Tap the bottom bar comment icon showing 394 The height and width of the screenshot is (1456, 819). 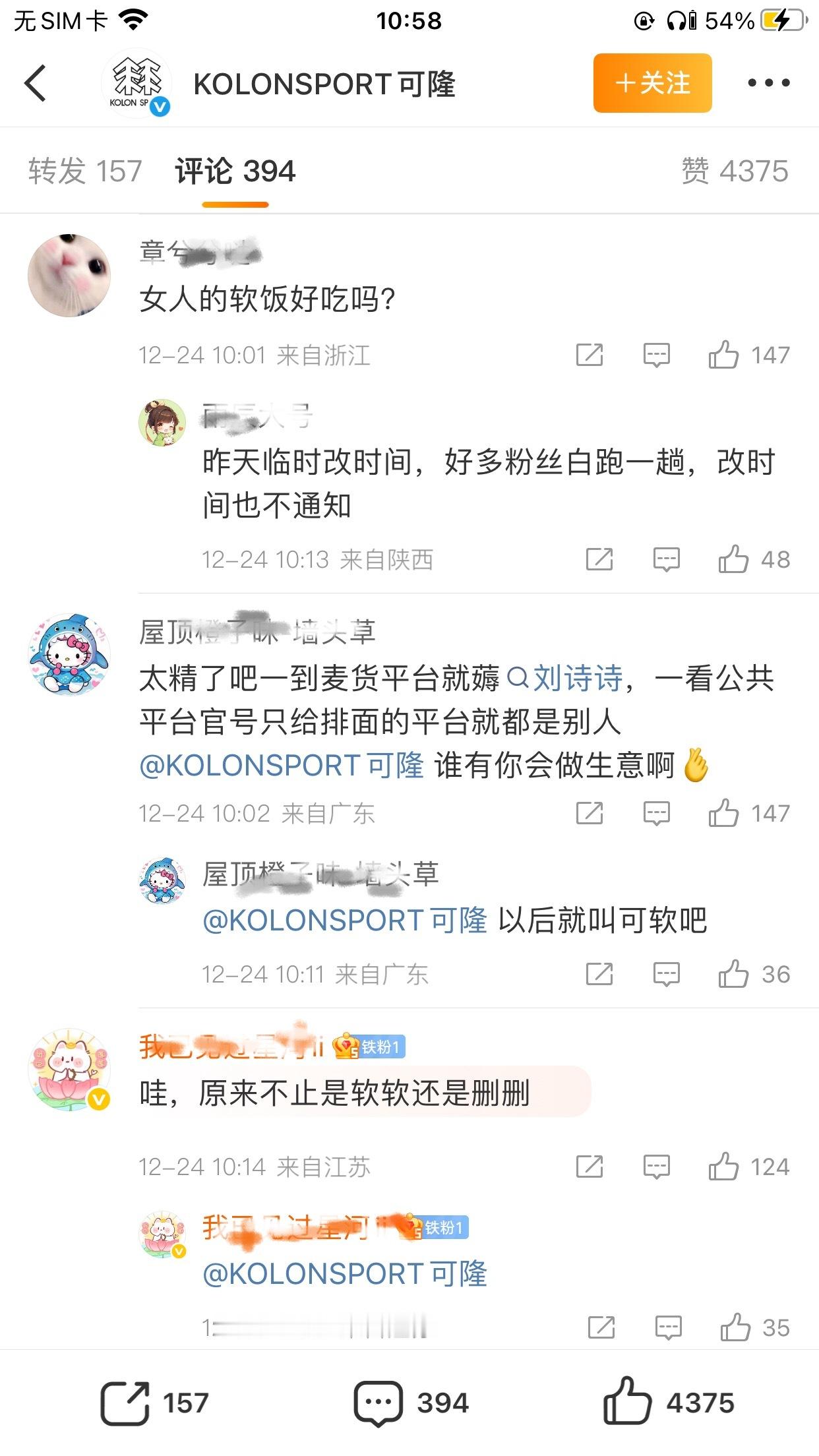tap(378, 1403)
